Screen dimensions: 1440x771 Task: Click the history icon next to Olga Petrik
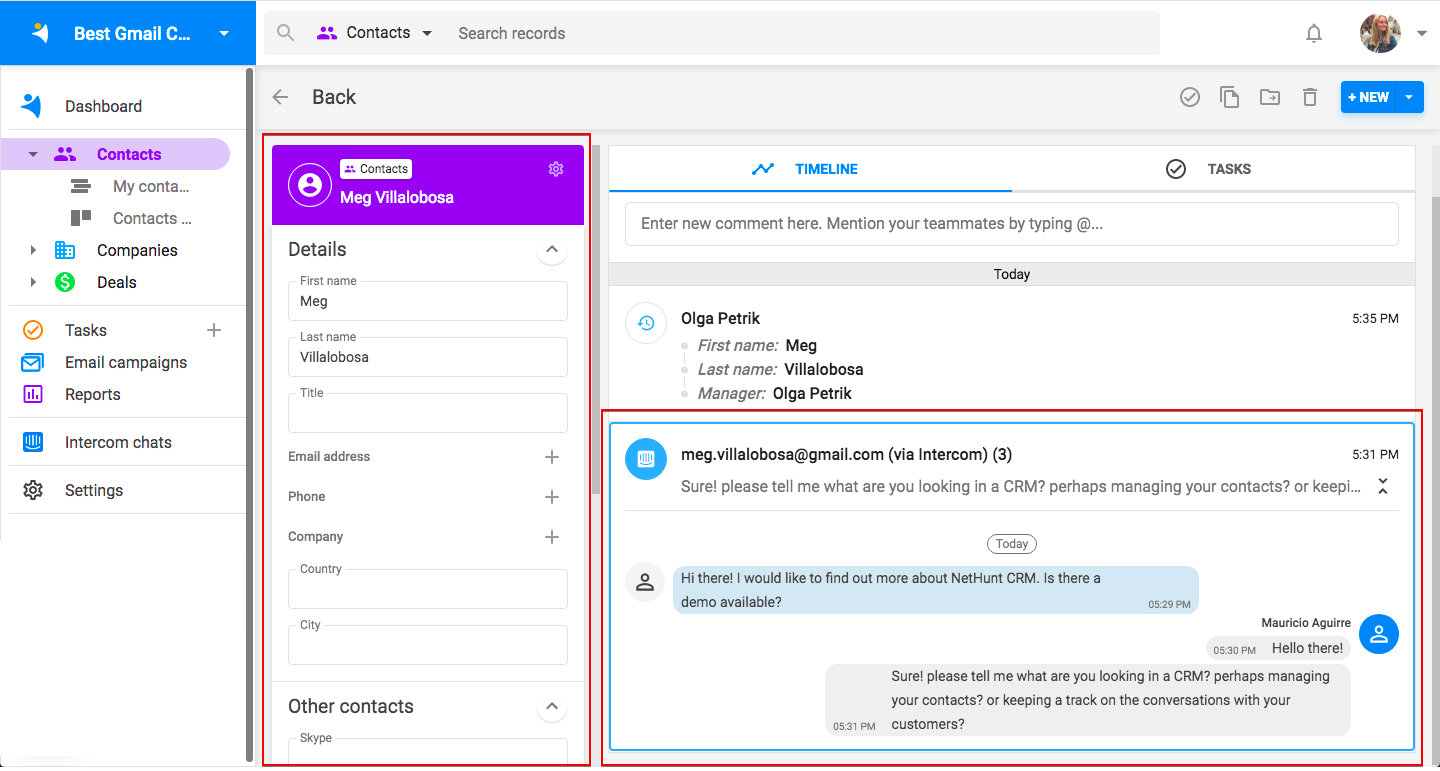(x=646, y=323)
